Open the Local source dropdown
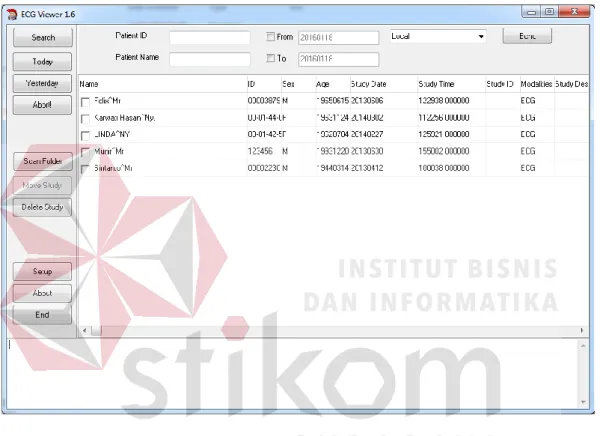 point(438,36)
